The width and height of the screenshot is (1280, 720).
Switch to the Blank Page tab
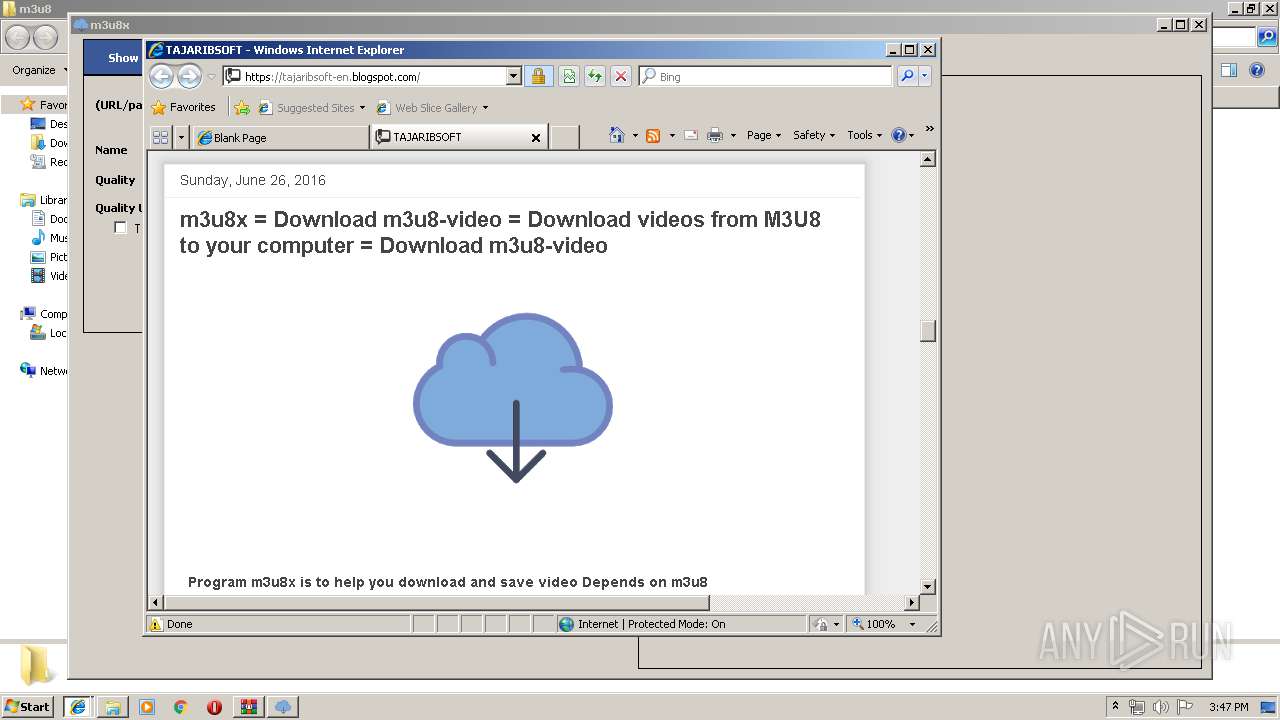[280, 138]
